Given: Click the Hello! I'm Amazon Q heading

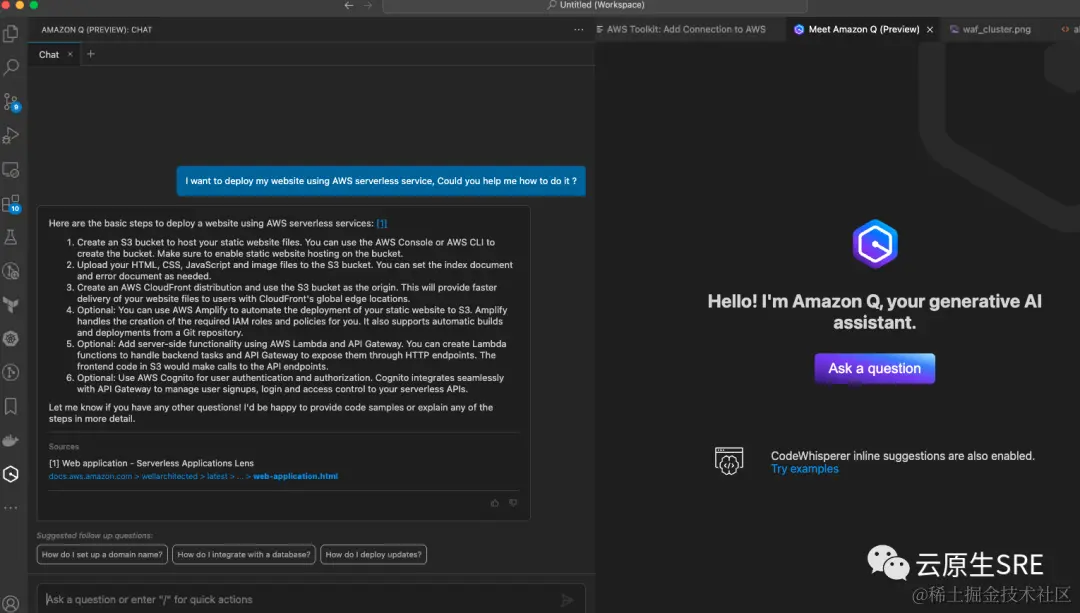Looking at the screenshot, I should [875, 311].
